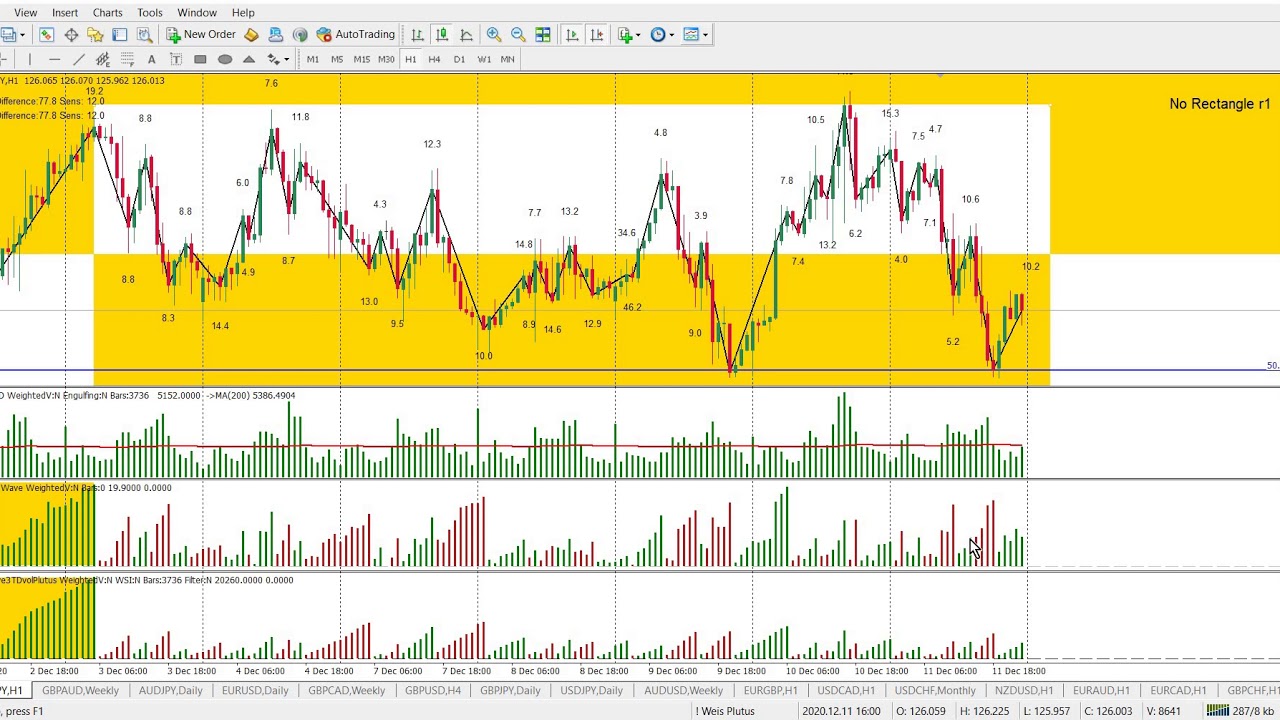This screenshot has width=1280, height=720.
Task: Select the currently active H1 timeframe
Action: [410, 59]
